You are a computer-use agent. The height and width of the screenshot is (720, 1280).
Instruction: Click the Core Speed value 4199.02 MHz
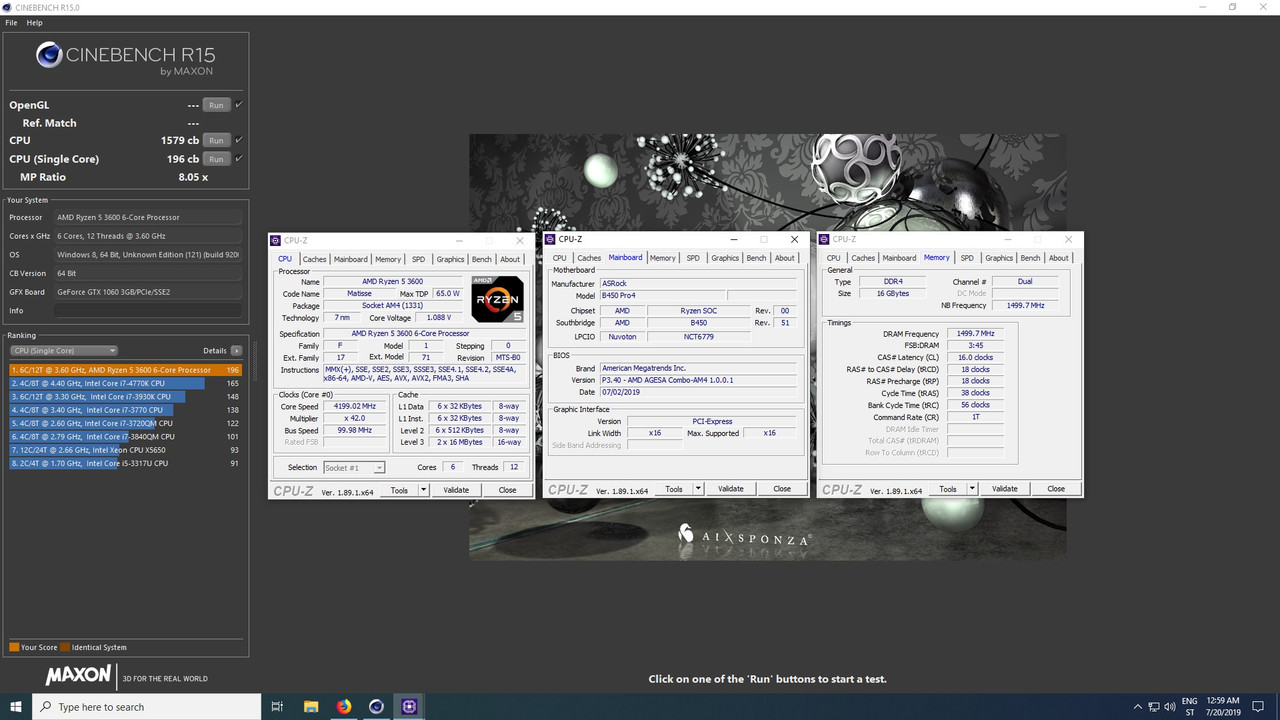pyautogui.click(x=355, y=406)
